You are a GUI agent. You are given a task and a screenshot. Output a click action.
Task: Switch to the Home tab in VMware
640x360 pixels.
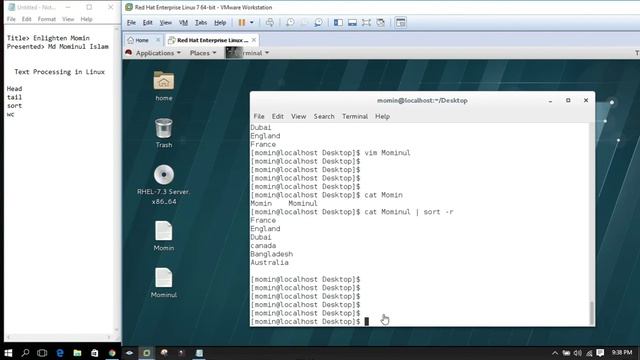click(x=142, y=40)
